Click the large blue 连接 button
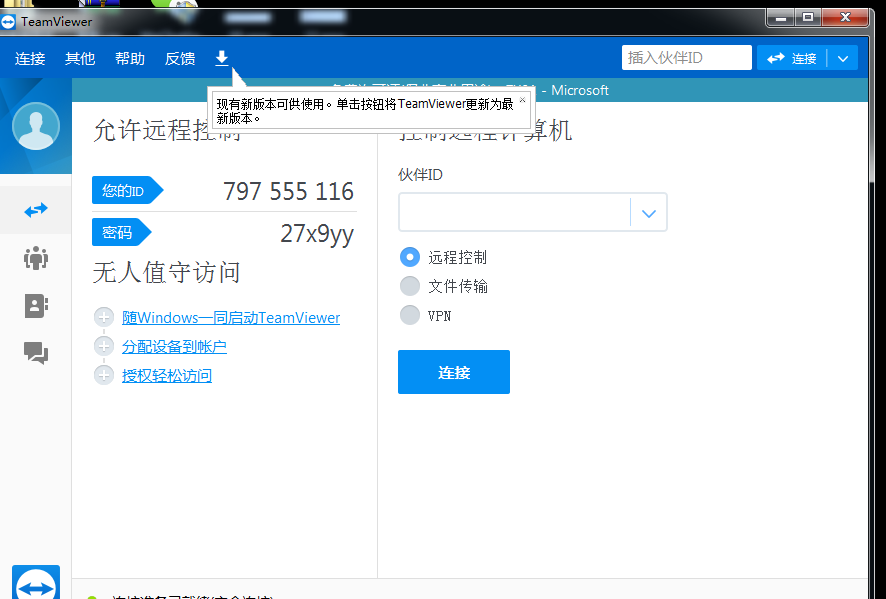This screenshot has height=599, width=886. click(x=454, y=372)
